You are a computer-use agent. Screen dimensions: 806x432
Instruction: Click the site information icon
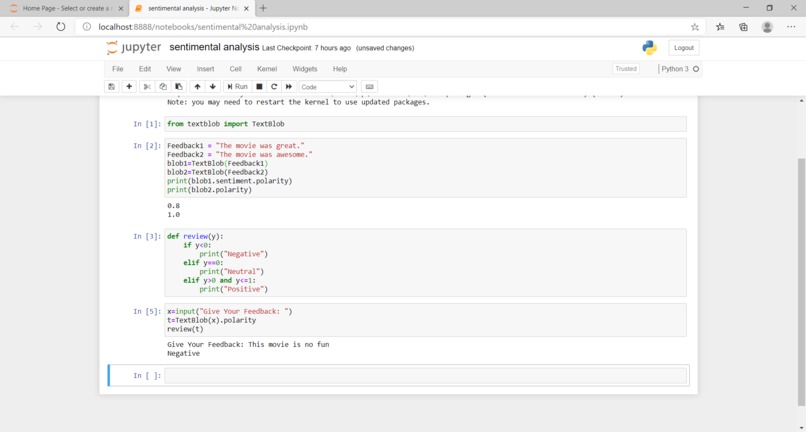tap(87, 27)
